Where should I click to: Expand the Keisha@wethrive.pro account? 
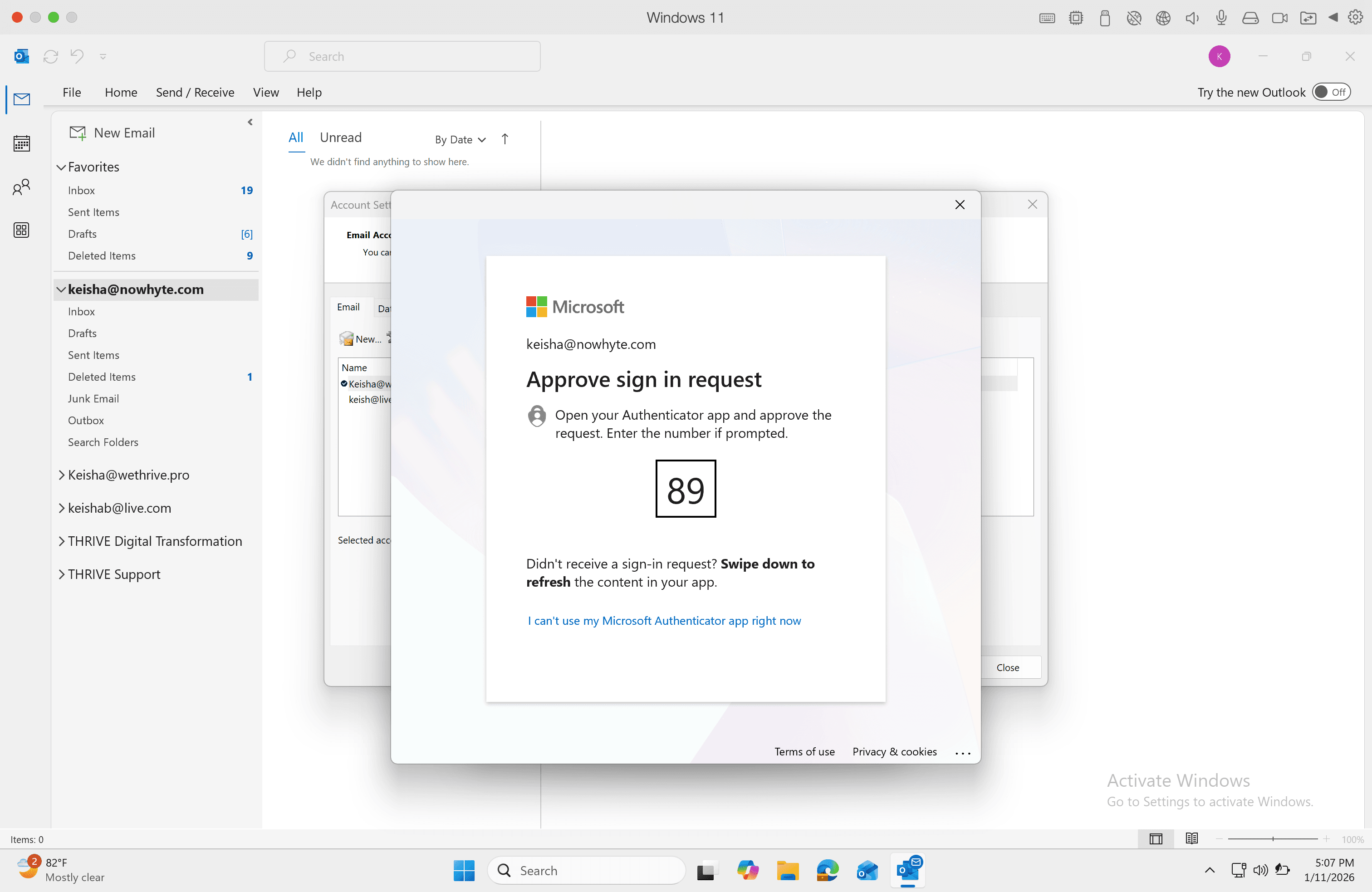tap(61, 475)
